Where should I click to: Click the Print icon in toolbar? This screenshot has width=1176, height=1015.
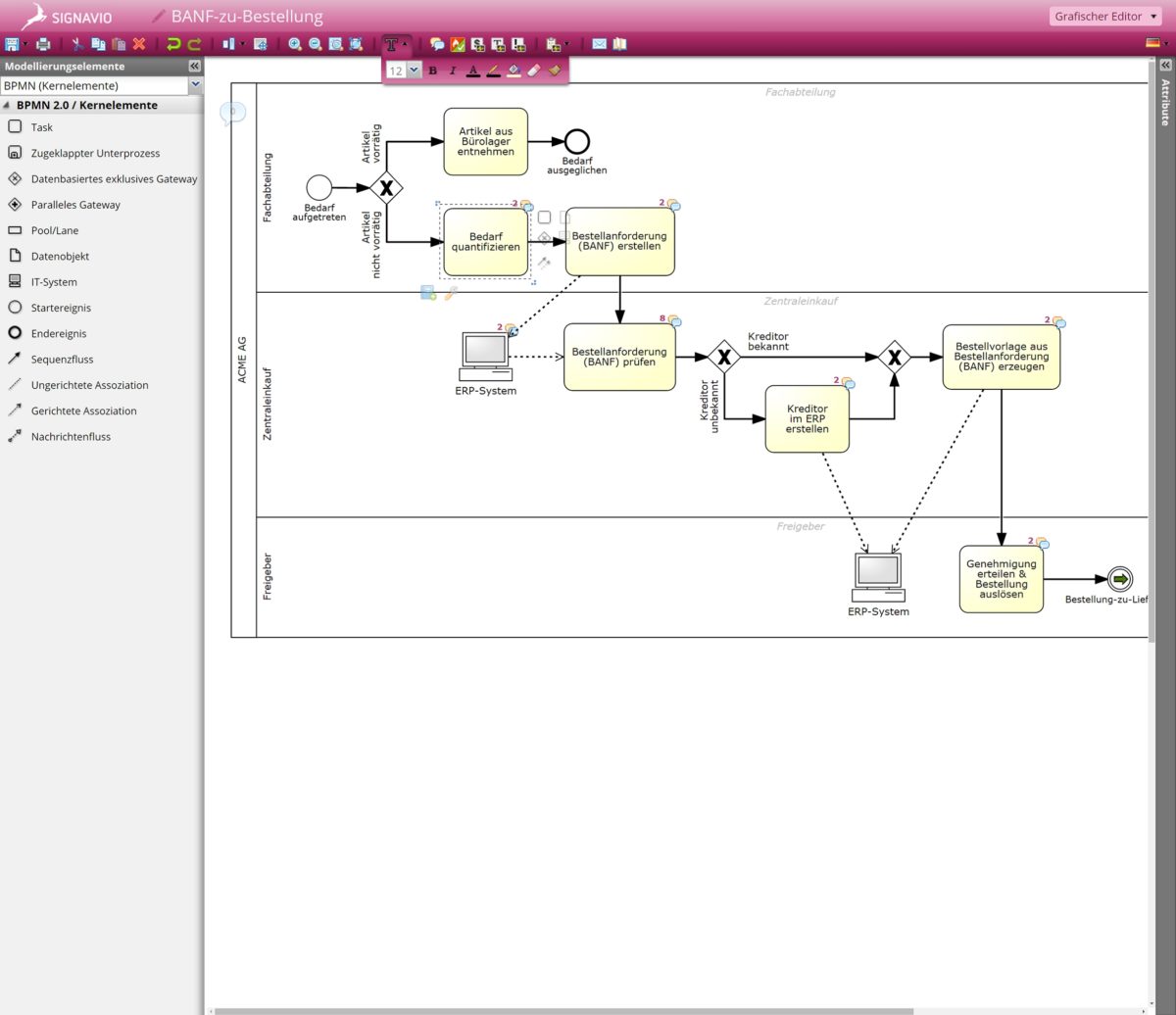point(43,44)
